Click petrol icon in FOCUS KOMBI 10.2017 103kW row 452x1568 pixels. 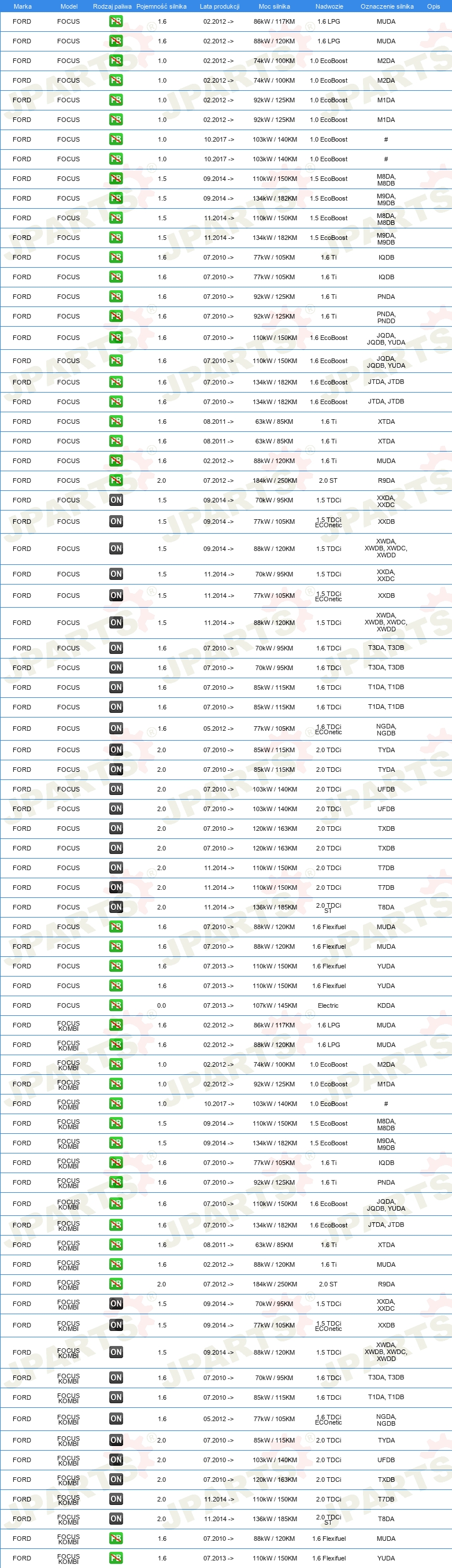(116, 1104)
